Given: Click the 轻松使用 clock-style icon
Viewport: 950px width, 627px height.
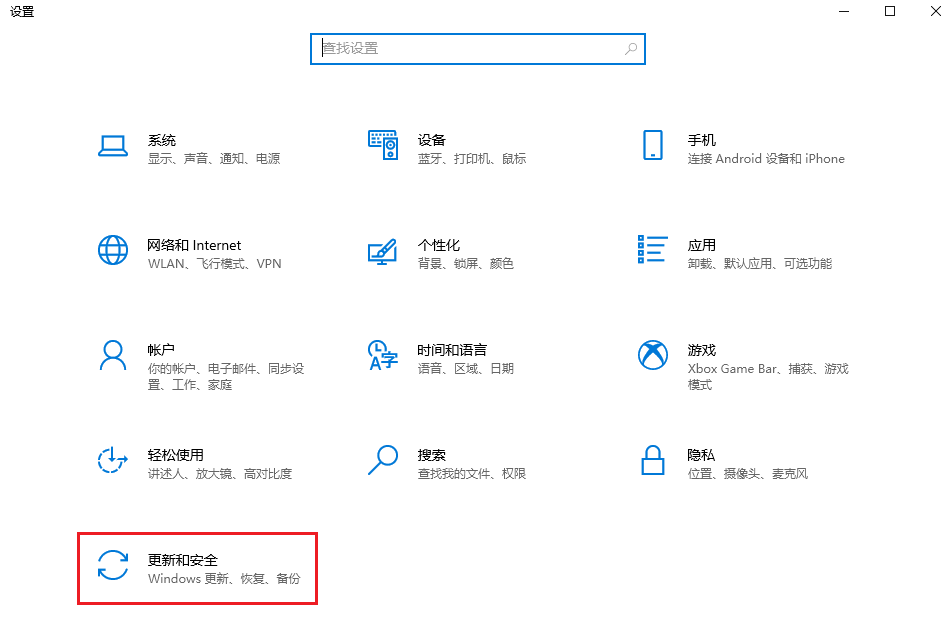Looking at the screenshot, I should 112,462.
